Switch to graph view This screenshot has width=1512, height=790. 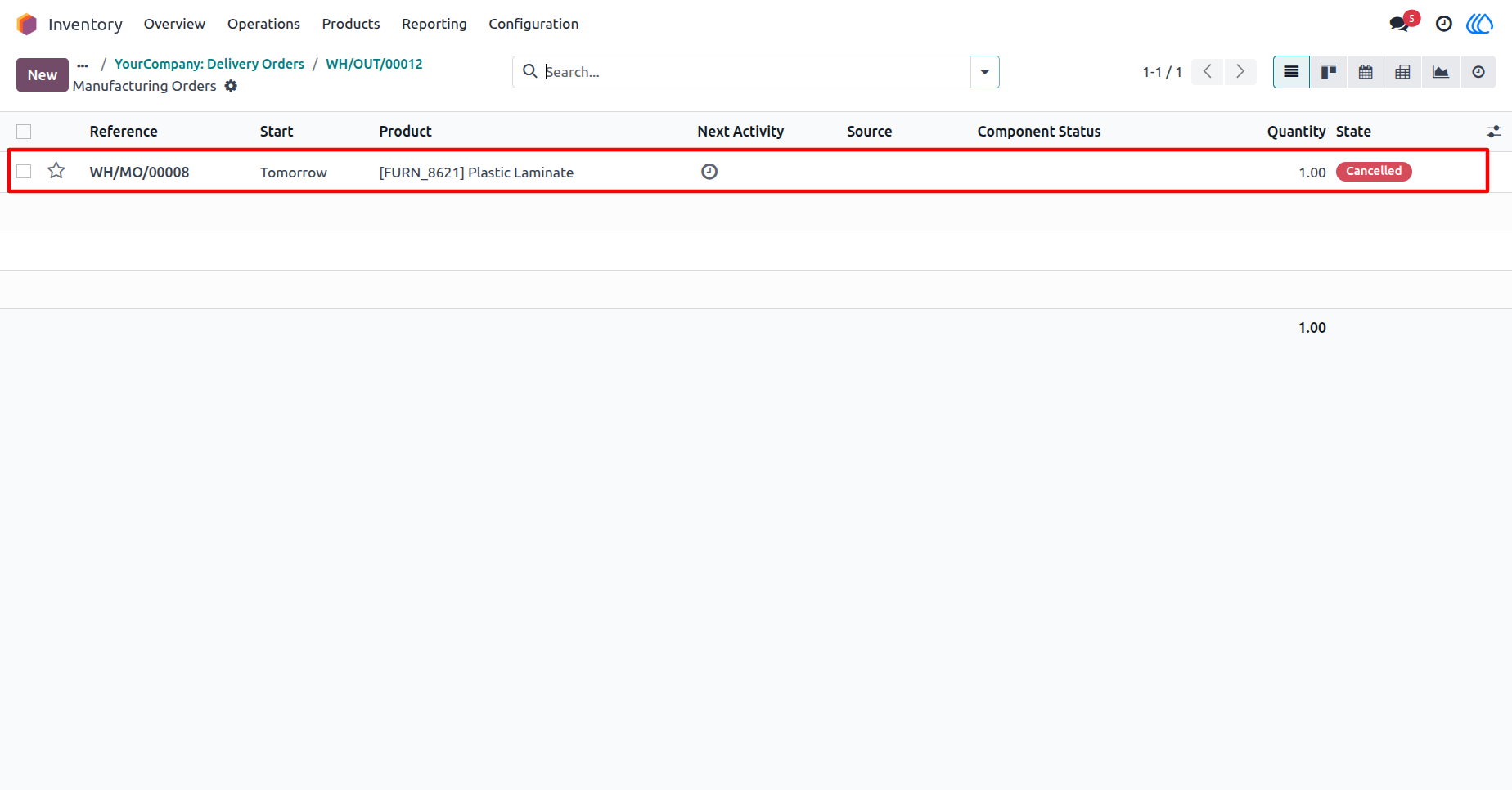pyautogui.click(x=1441, y=72)
